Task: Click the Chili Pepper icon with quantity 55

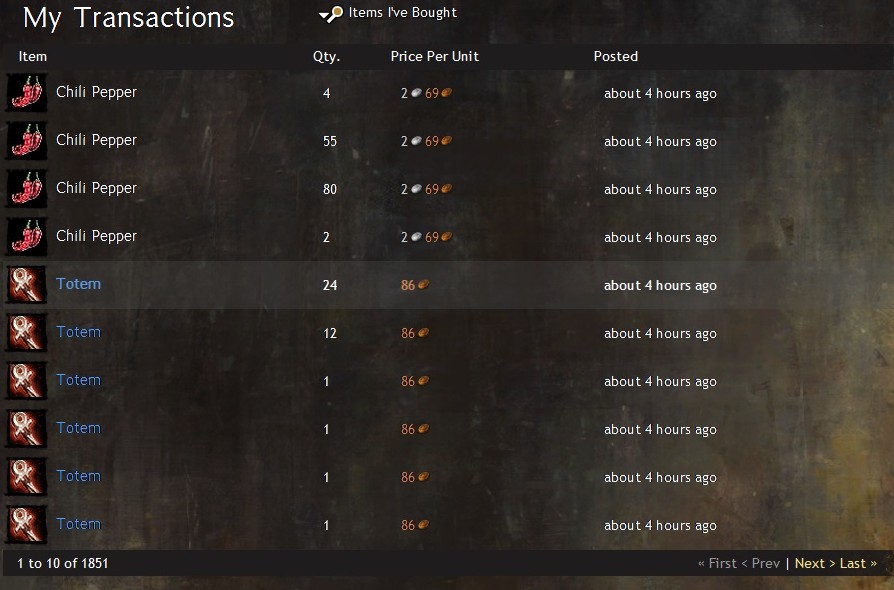Action: [26, 140]
